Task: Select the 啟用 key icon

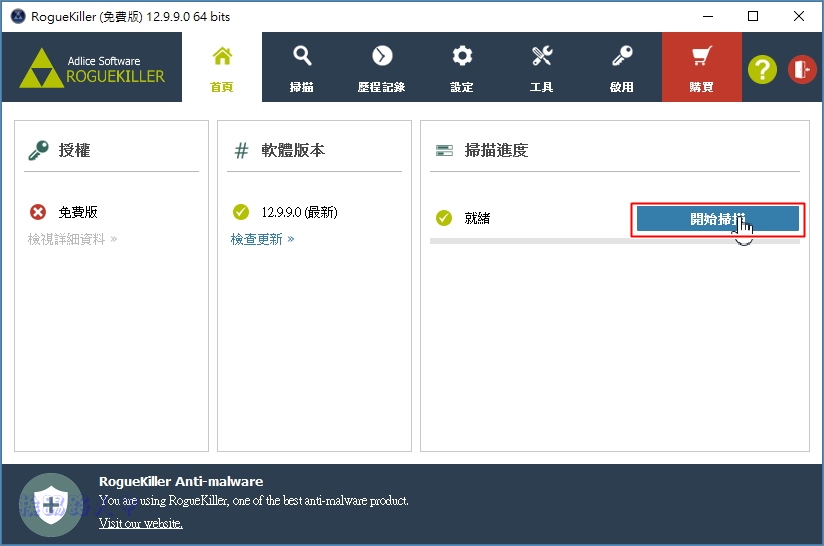Action: tap(622, 56)
